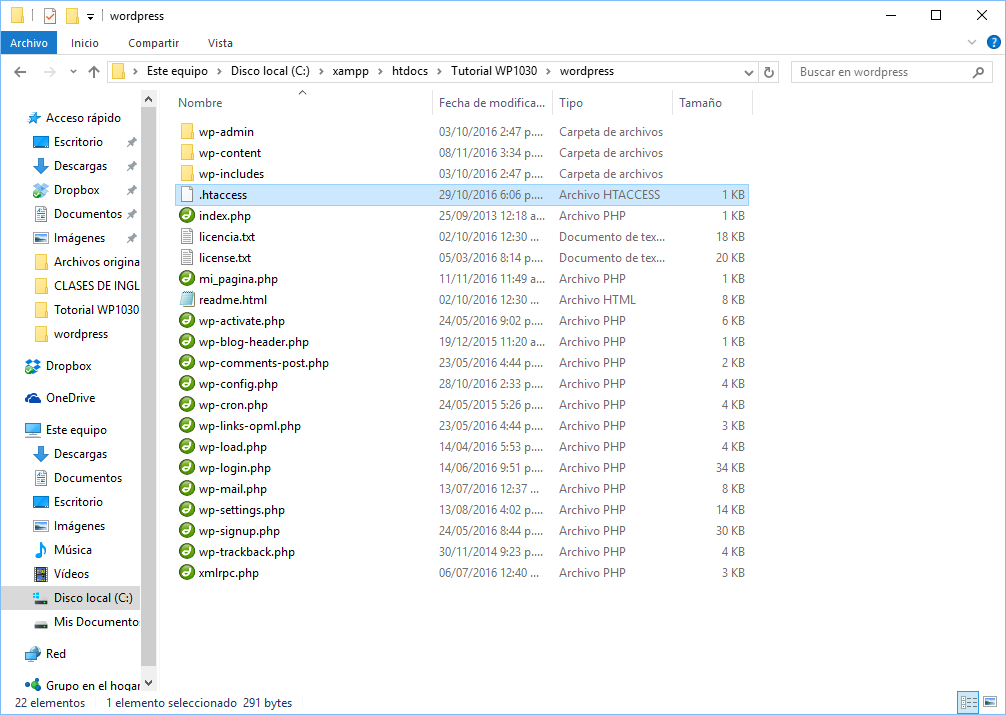1006x715 pixels.
Task: Select the wp-trackback.php file name
Action: pos(247,552)
